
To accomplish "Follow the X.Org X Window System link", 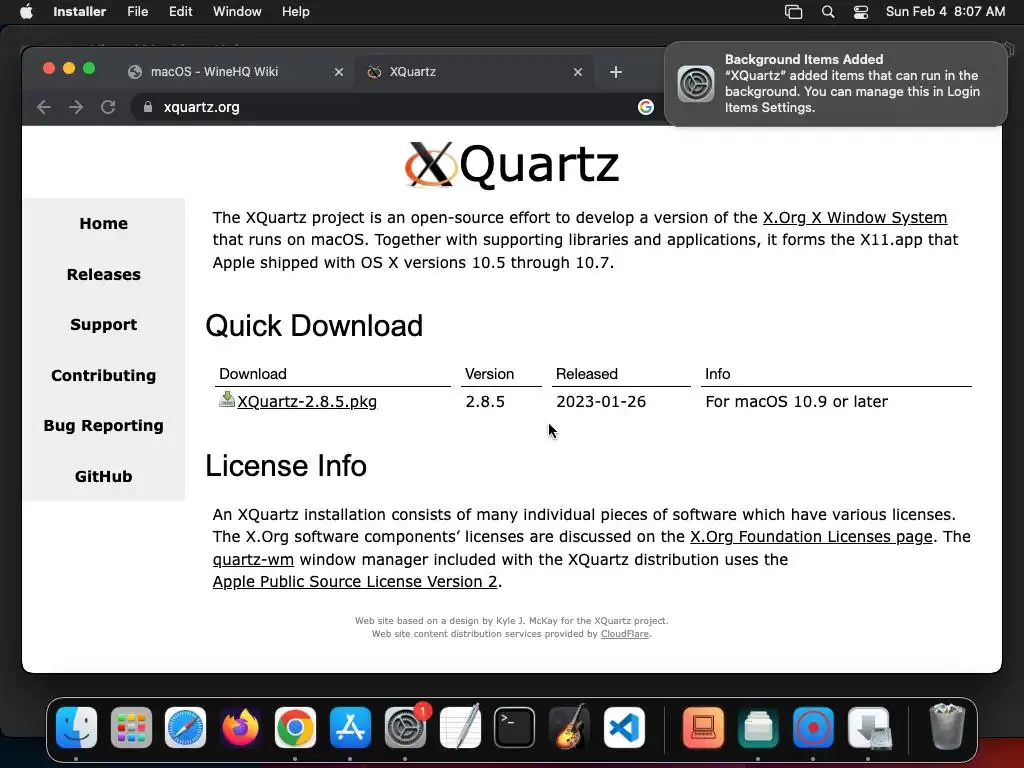I will (x=855, y=217).
